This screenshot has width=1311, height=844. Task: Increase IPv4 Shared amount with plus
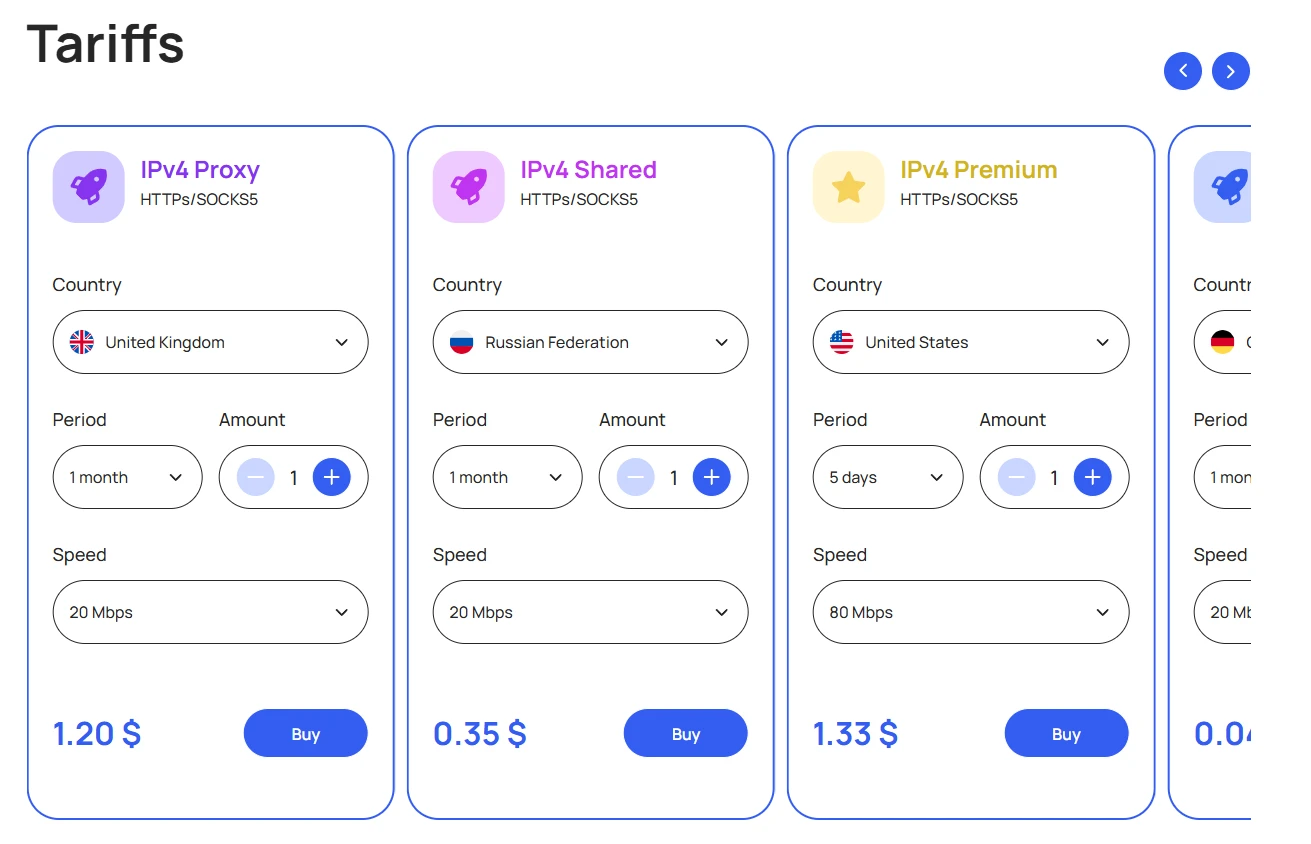point(712,477)
